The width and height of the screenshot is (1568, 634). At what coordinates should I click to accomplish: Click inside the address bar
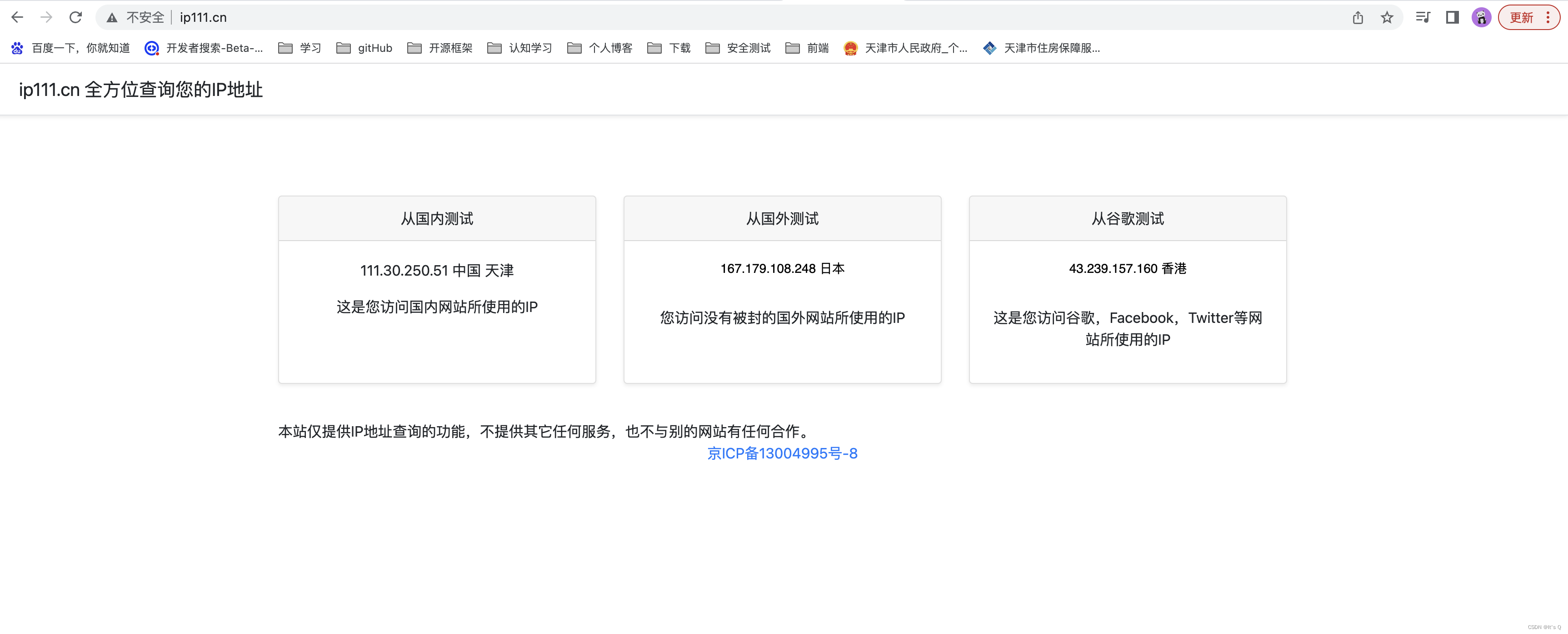[426, 17]
